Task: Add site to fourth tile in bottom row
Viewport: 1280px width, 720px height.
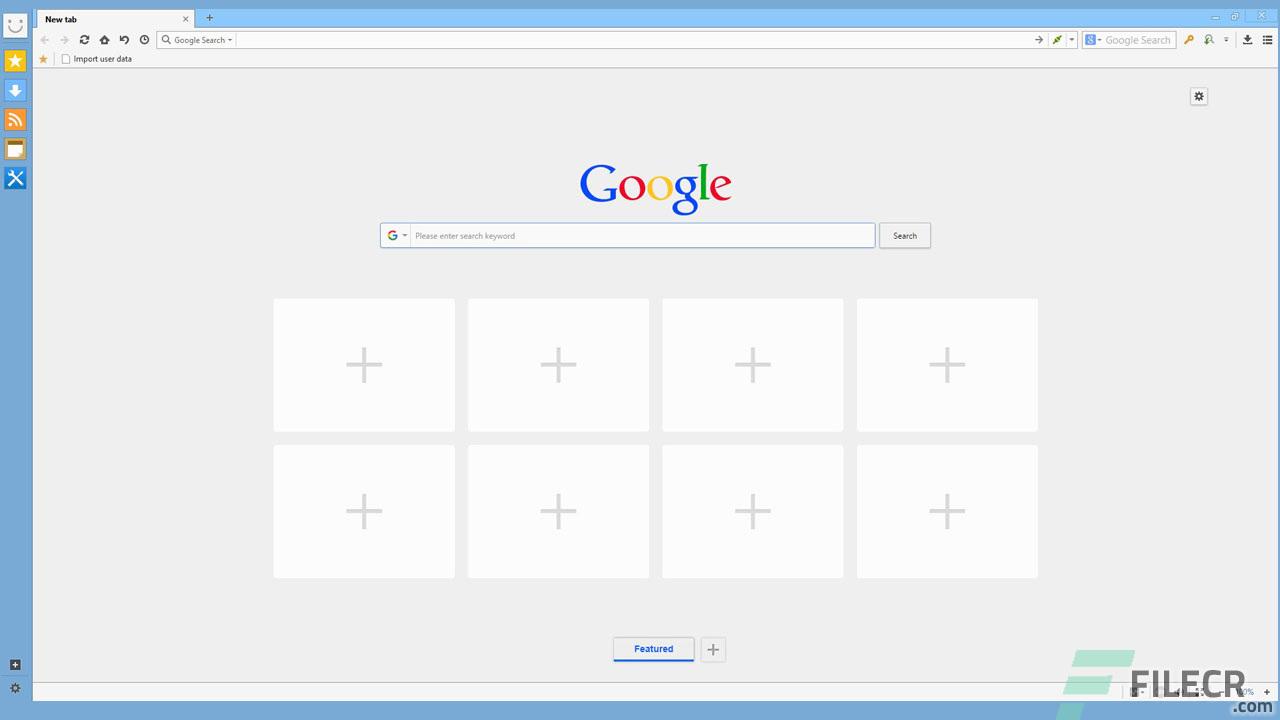Action: coord(947,511)
